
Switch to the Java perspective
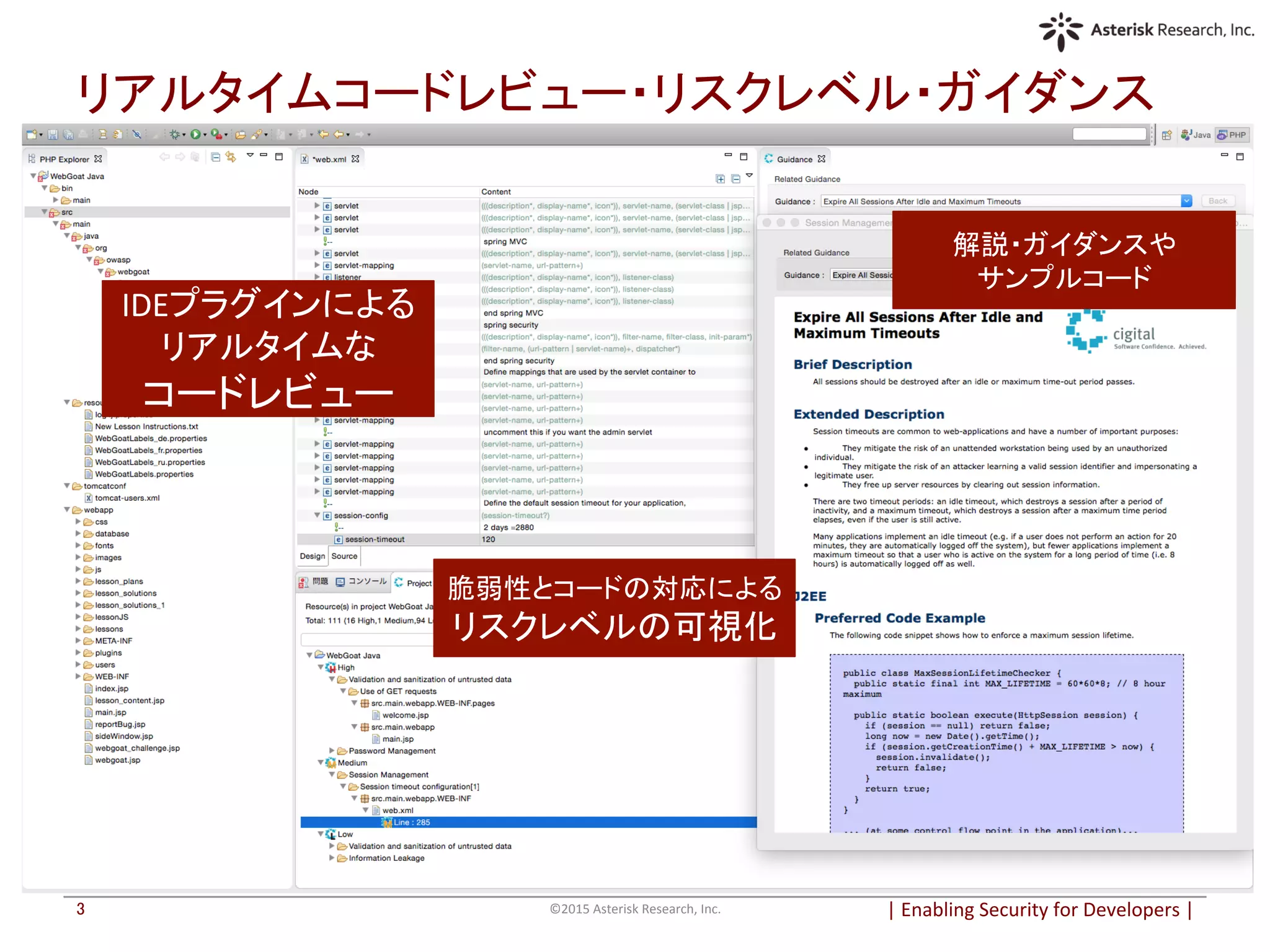pyautogui.click(x=1196, y=135)
